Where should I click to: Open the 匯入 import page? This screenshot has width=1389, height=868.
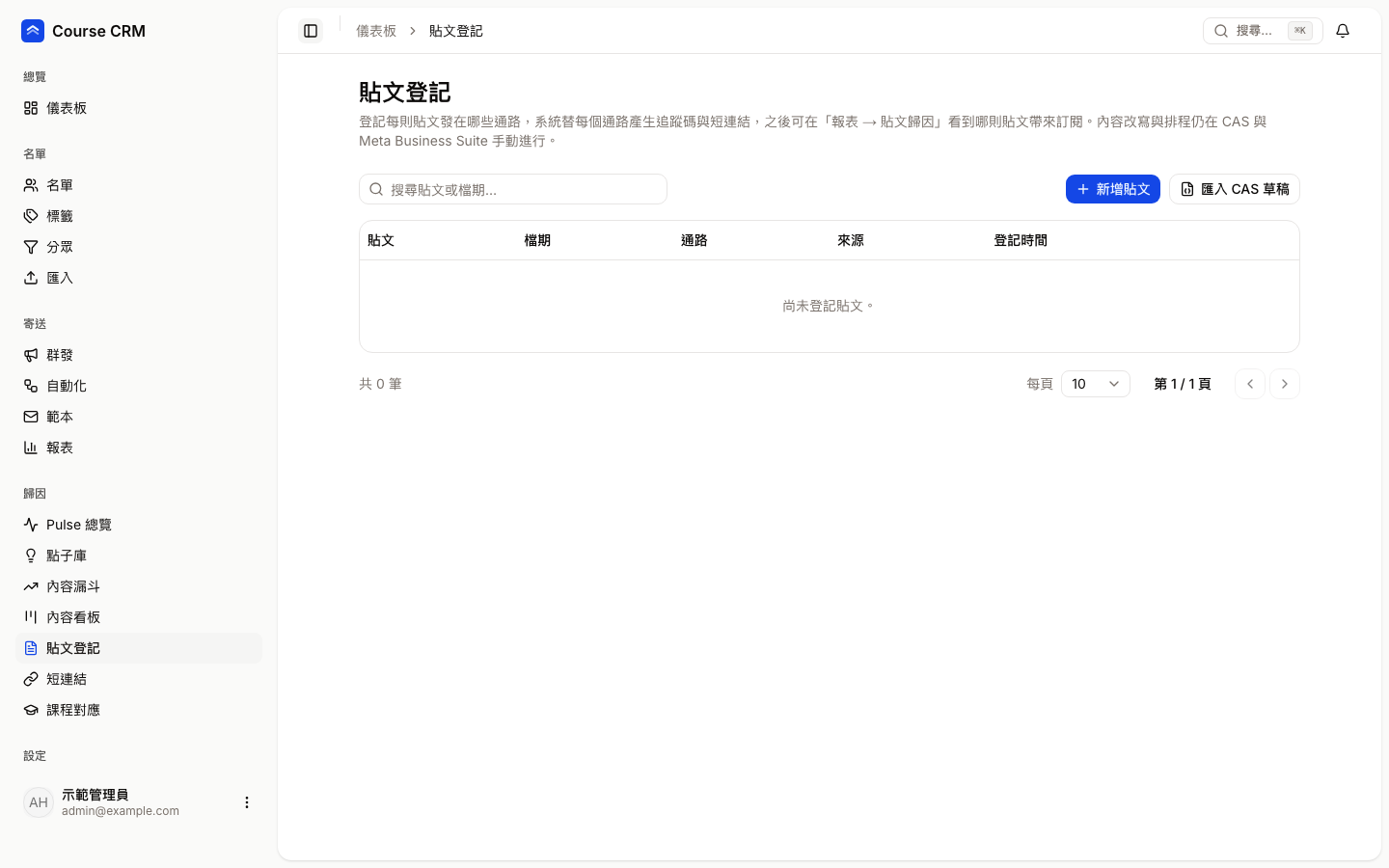pos(139,278)
